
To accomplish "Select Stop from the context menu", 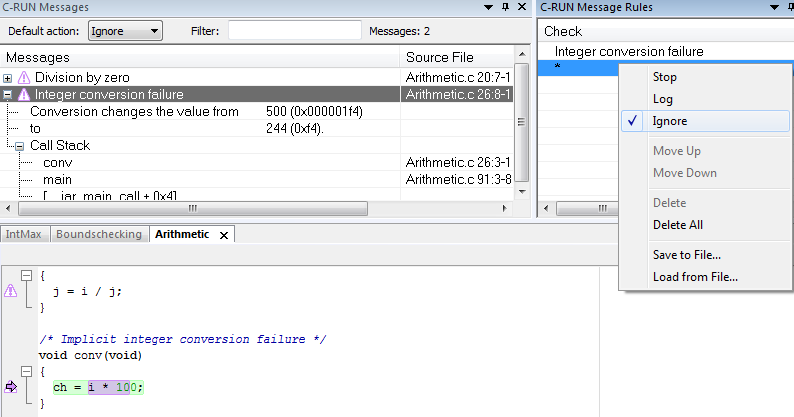I will [664, 77].
